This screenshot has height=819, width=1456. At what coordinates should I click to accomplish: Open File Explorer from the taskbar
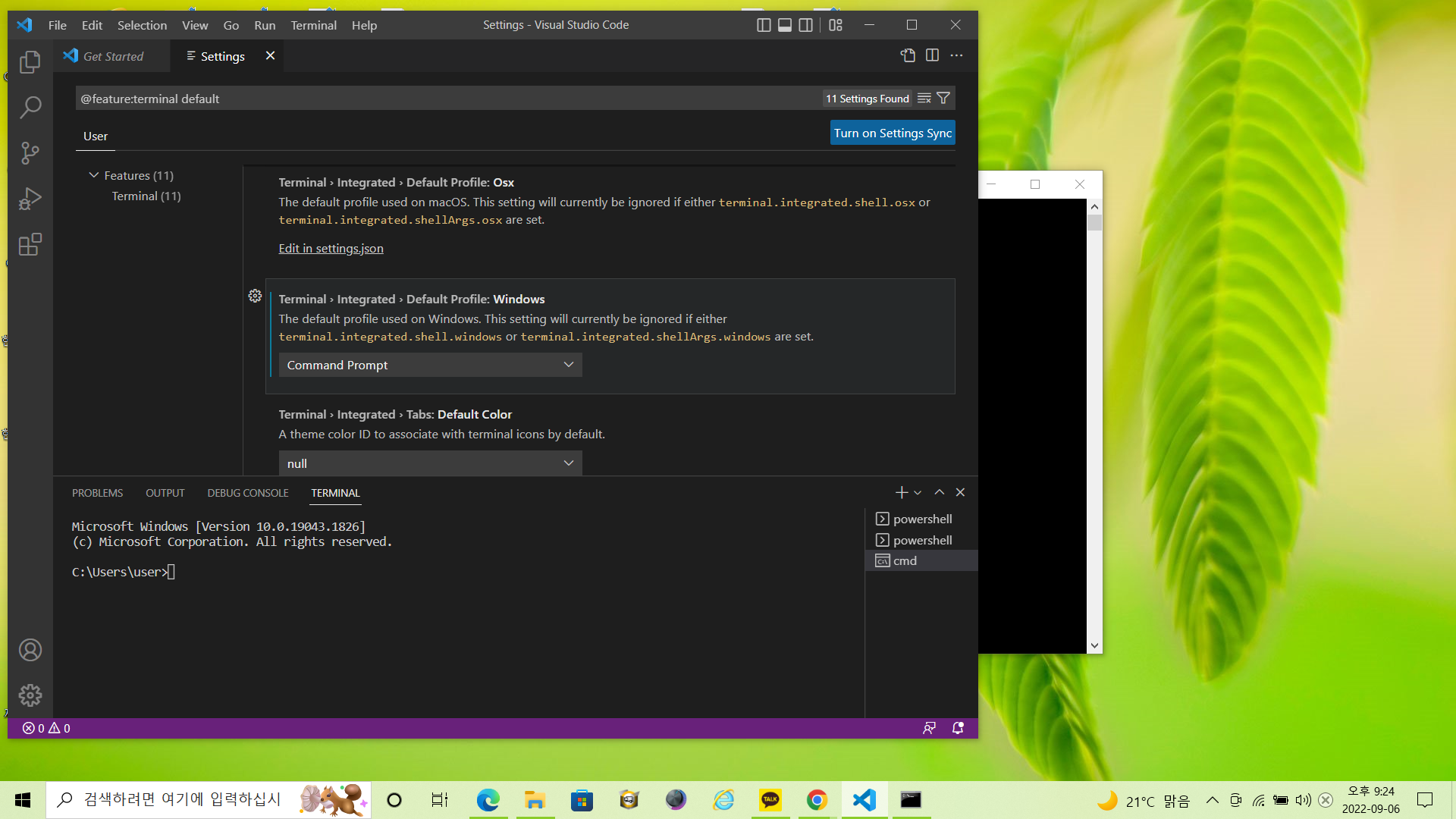click(535, 800)
